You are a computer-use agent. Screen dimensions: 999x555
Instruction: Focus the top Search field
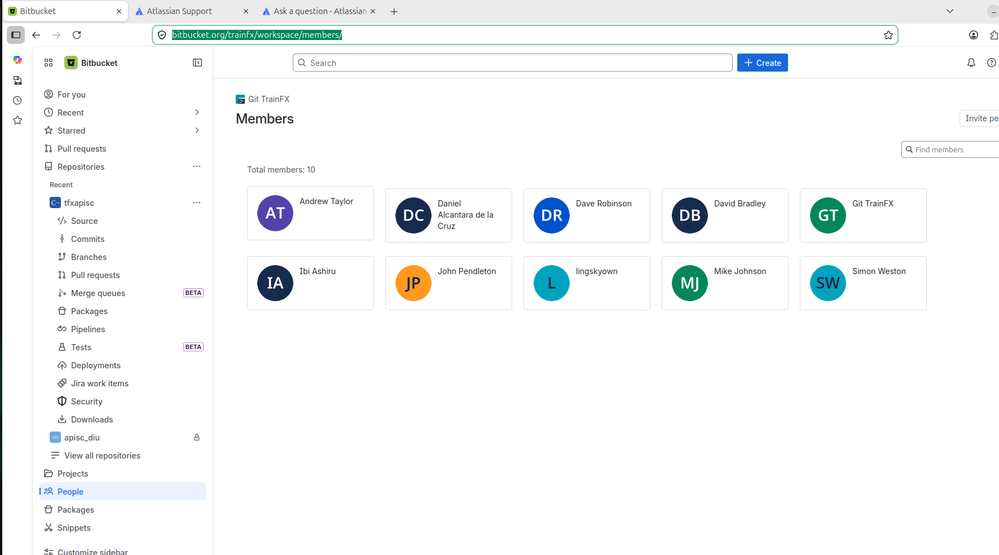pos(512,62)
